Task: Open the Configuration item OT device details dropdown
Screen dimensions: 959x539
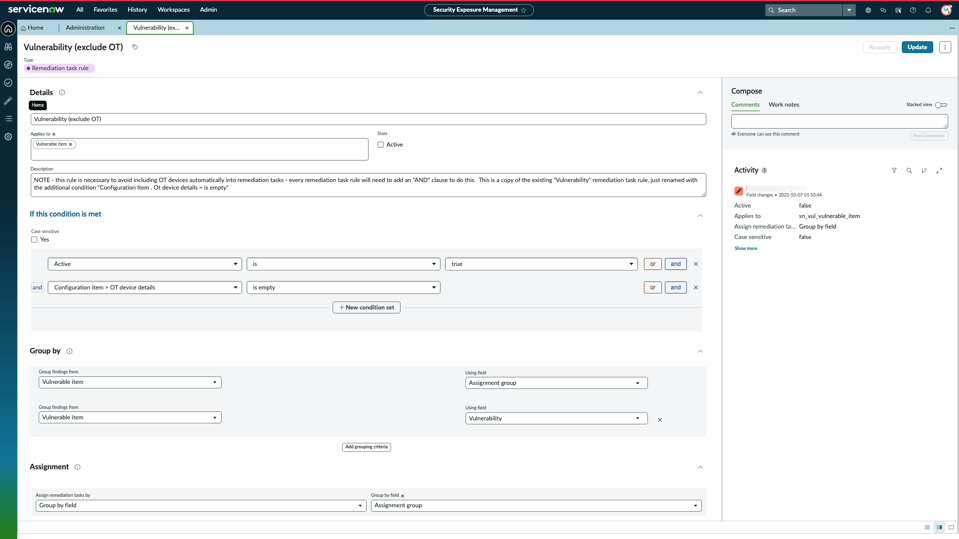Action: pos(144,288)
